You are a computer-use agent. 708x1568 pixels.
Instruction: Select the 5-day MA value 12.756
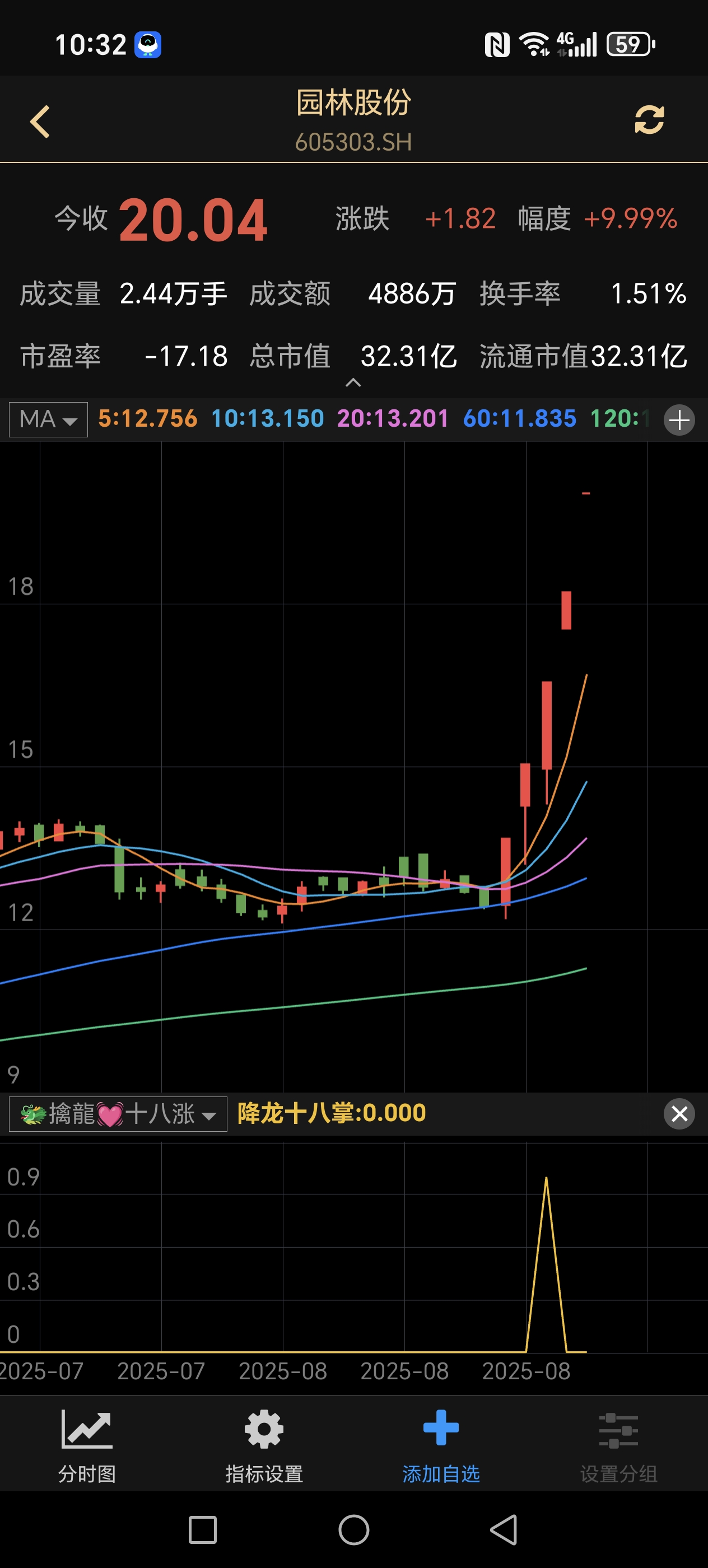pos(147,419)
